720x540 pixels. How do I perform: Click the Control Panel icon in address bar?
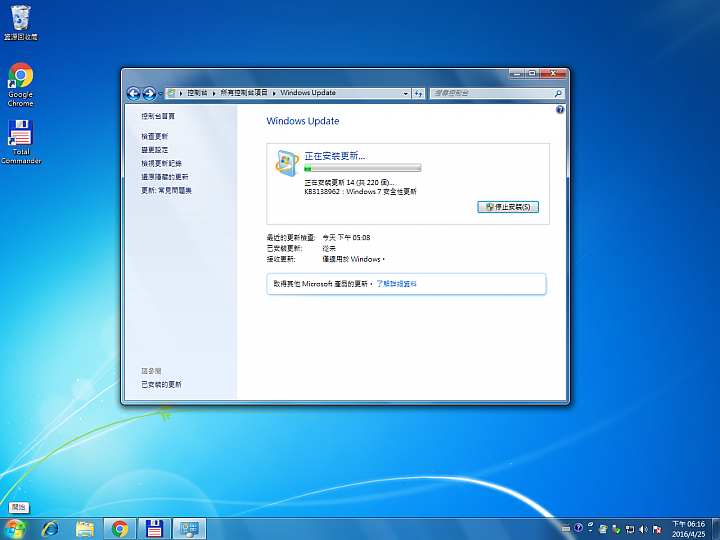coord(171,93)
